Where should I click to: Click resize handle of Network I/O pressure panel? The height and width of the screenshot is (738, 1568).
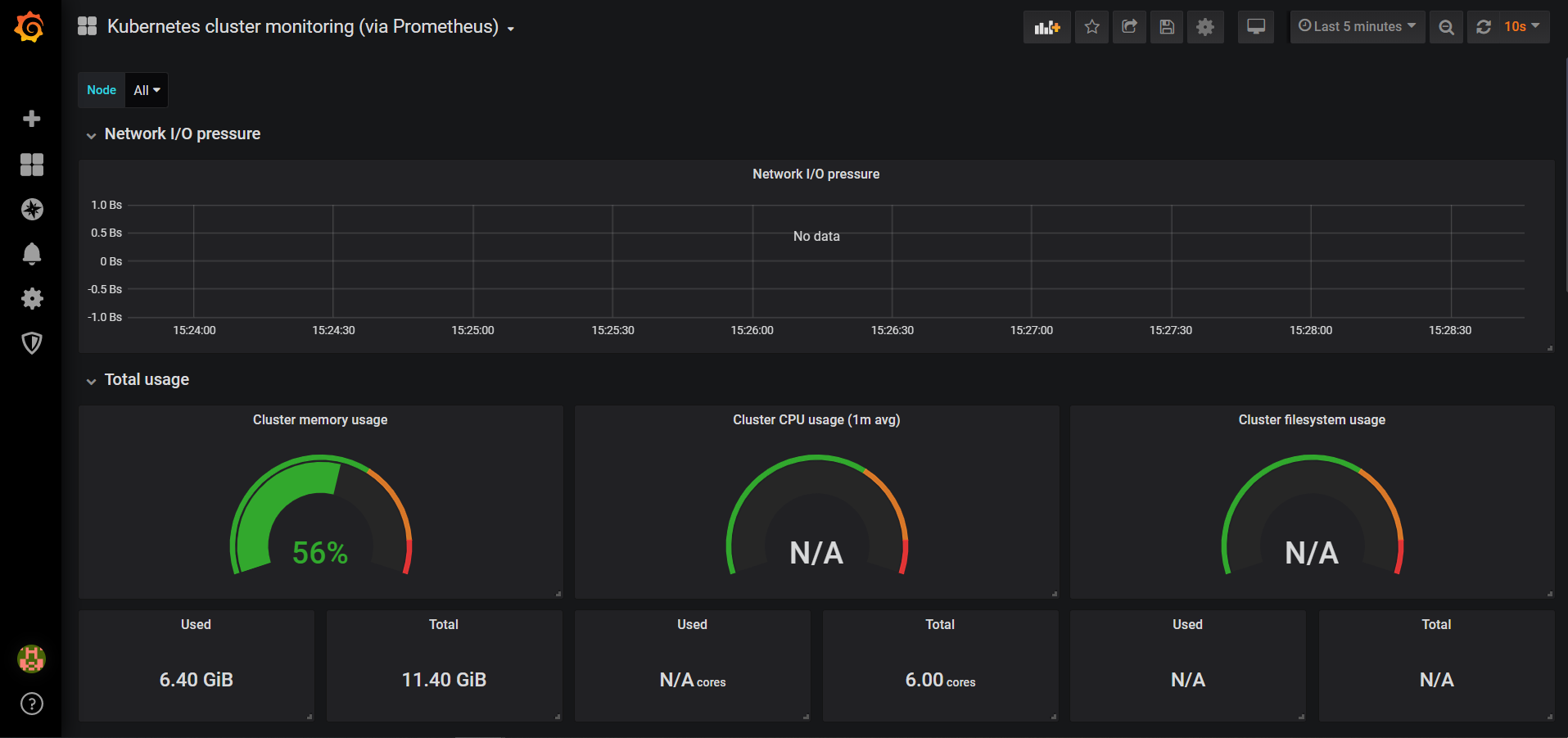tap(1549, 348)
